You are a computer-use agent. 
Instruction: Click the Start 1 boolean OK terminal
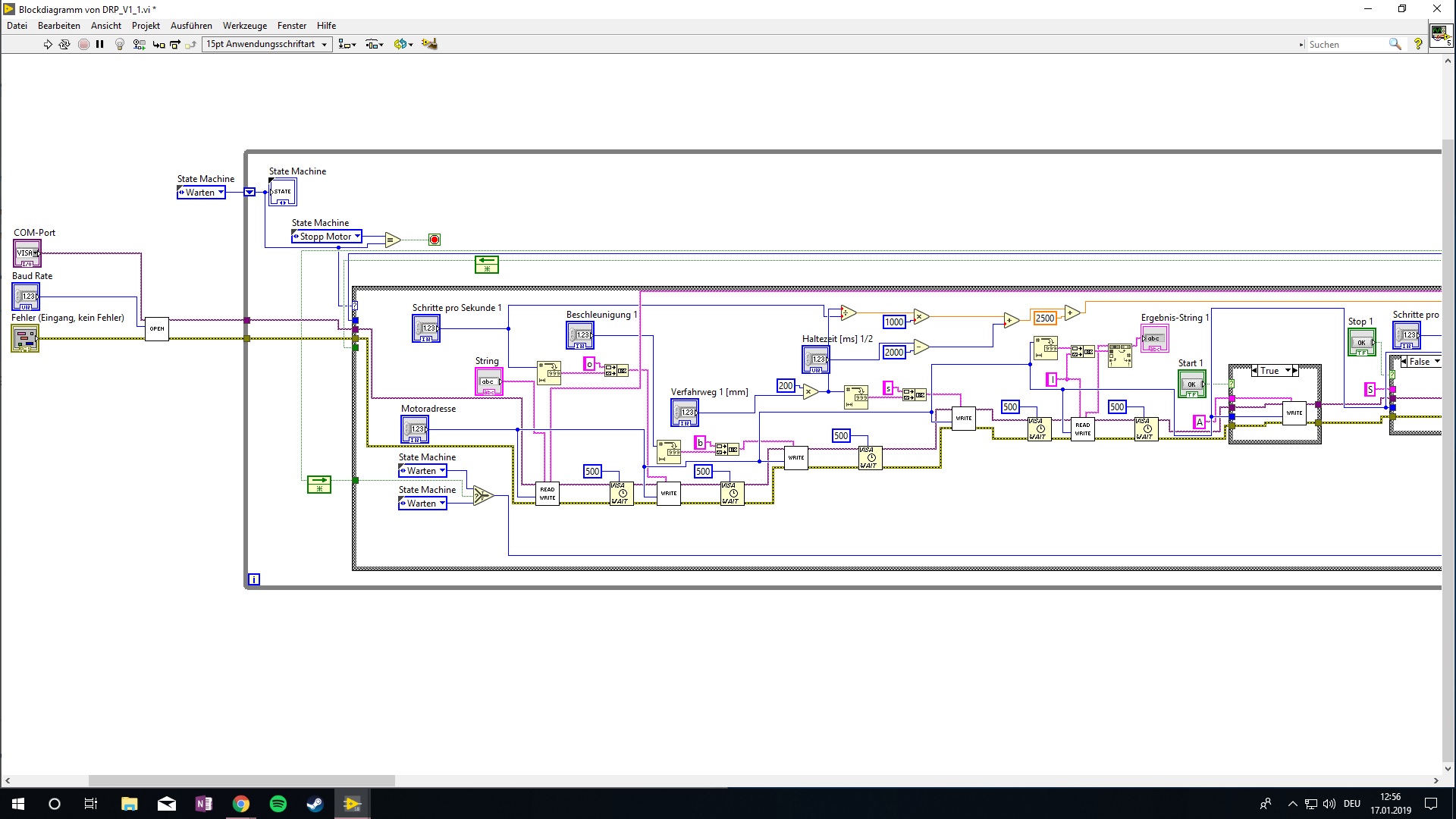[1191, 384]
